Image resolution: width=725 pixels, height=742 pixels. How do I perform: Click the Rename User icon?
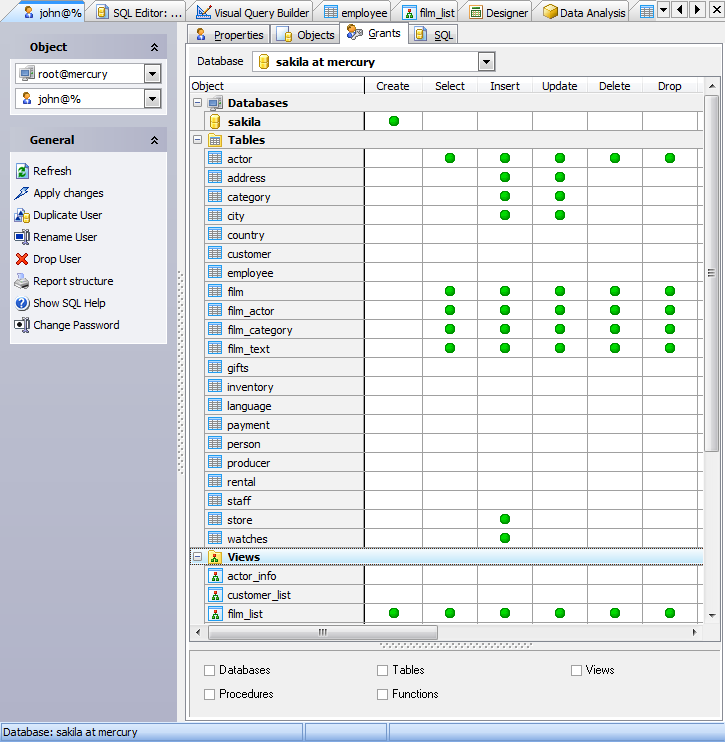[22, 237]
